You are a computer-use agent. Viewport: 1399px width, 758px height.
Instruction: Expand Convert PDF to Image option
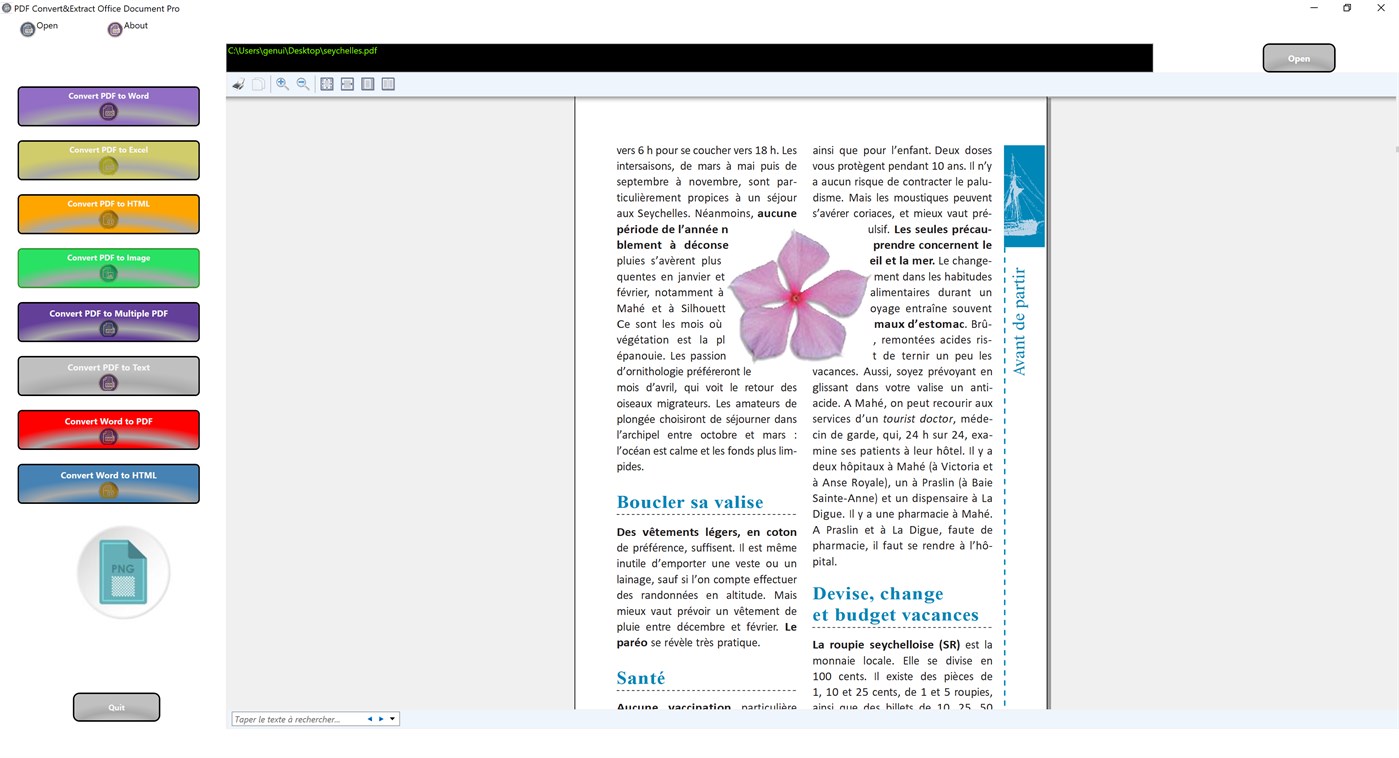coord(108,267)
